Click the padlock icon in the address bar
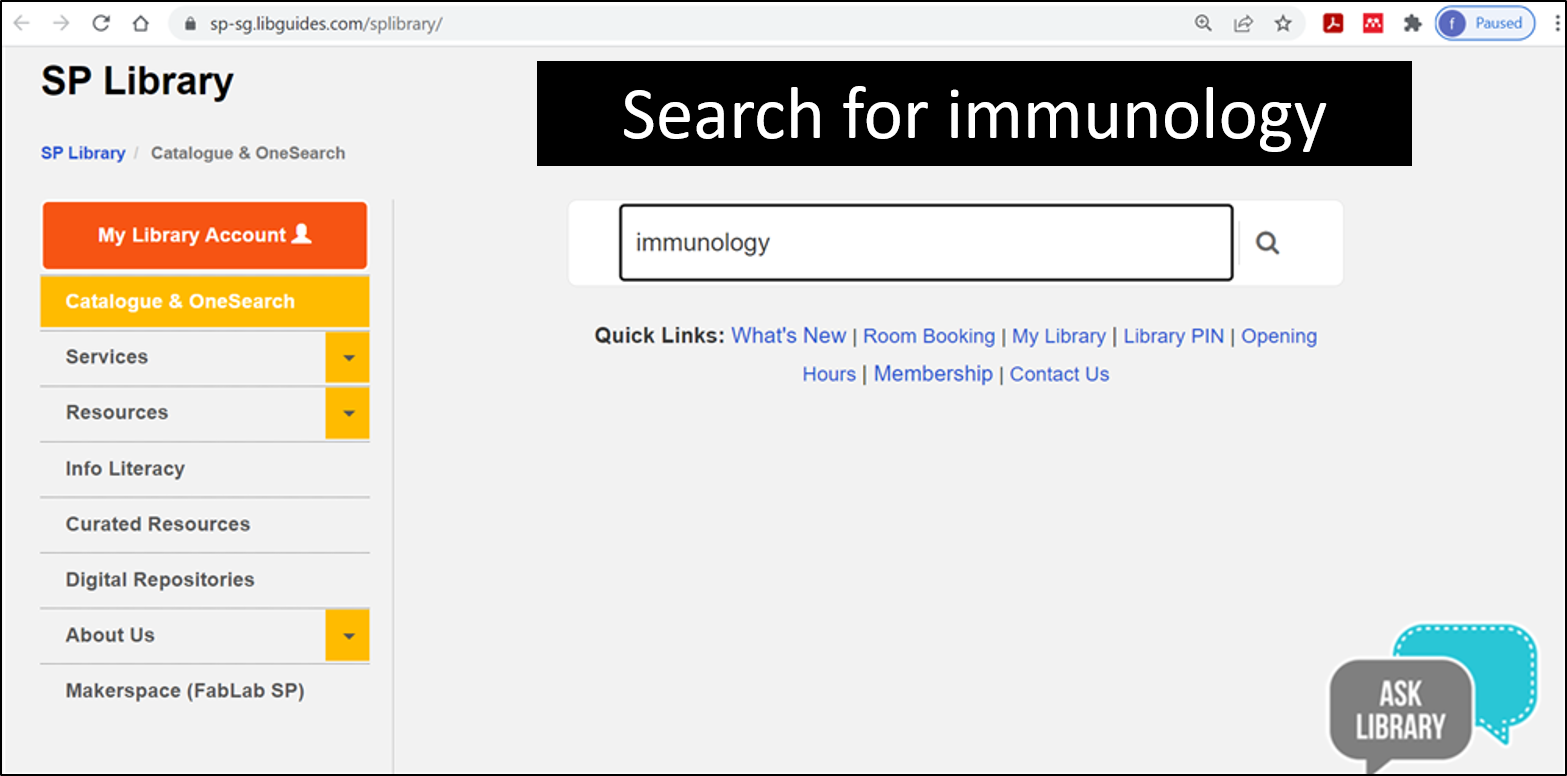 [189, 23]
